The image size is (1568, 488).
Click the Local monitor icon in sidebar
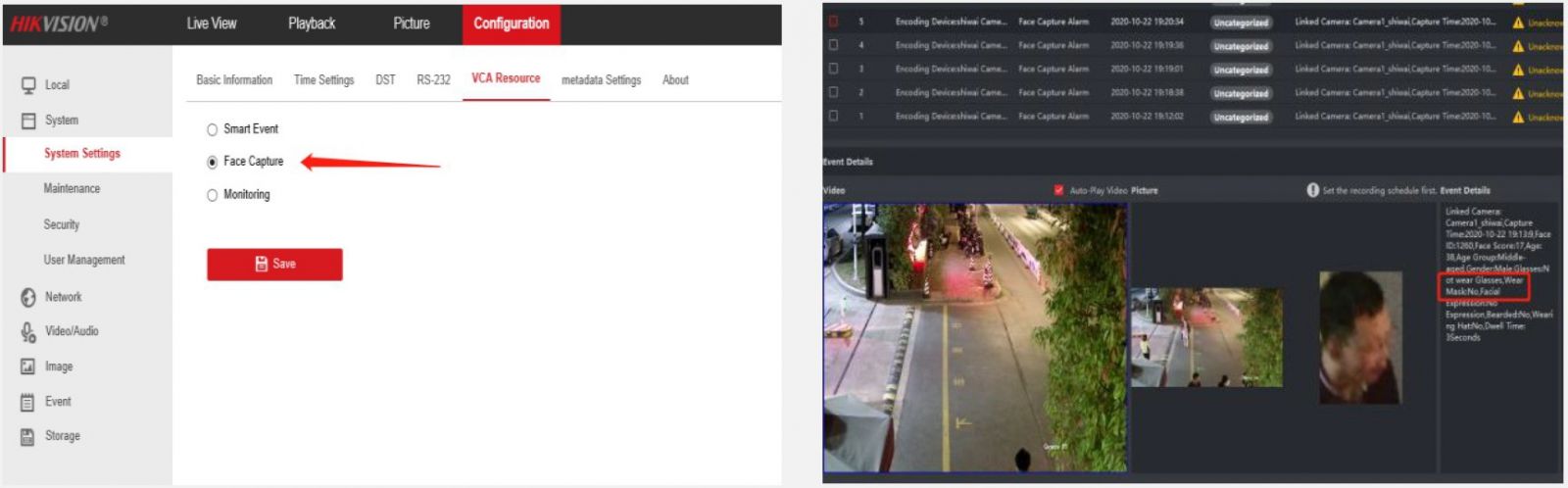point(28,85)
